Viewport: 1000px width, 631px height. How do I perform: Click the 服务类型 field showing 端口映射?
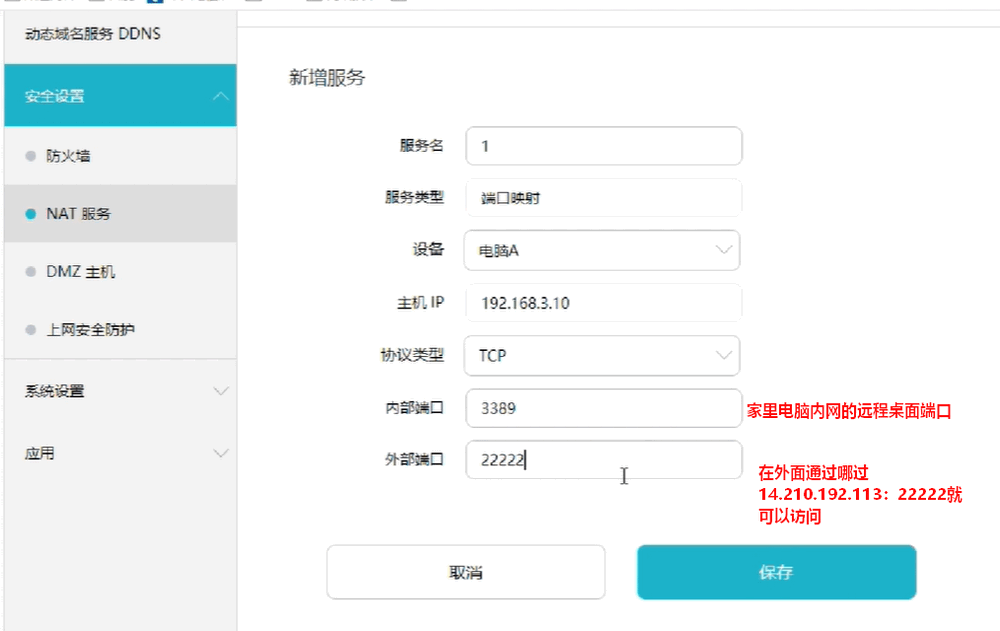coord(603,198)
